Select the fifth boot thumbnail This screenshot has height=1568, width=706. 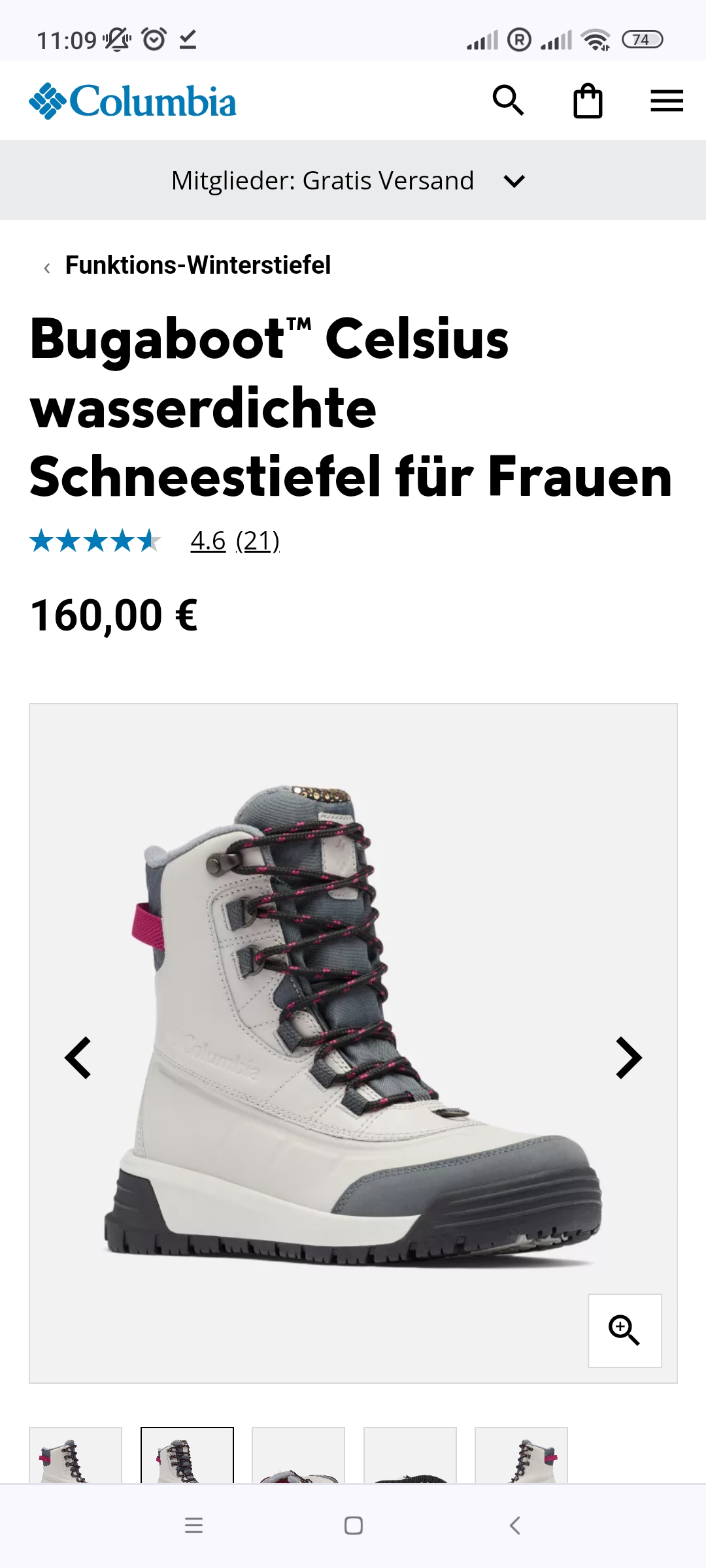click(521, 1455)
